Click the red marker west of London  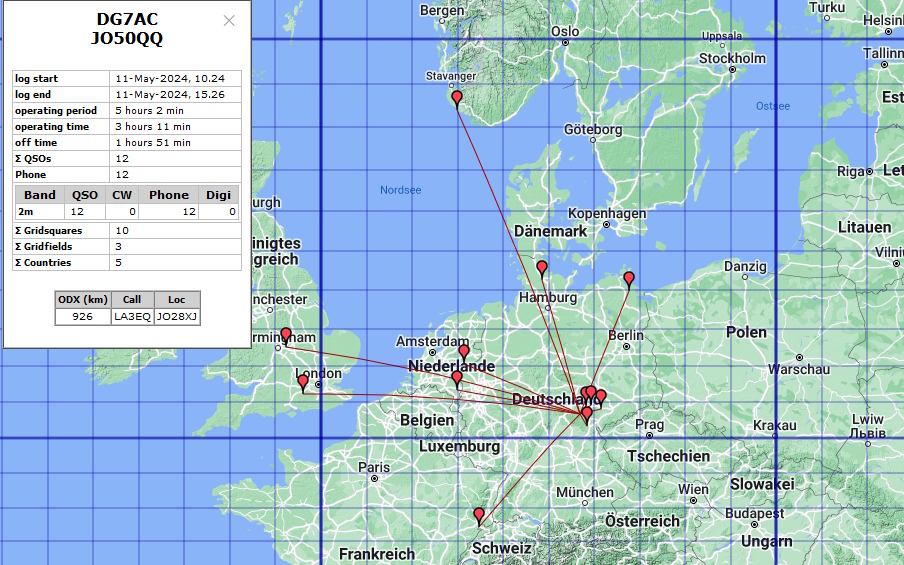coord(303,381)
